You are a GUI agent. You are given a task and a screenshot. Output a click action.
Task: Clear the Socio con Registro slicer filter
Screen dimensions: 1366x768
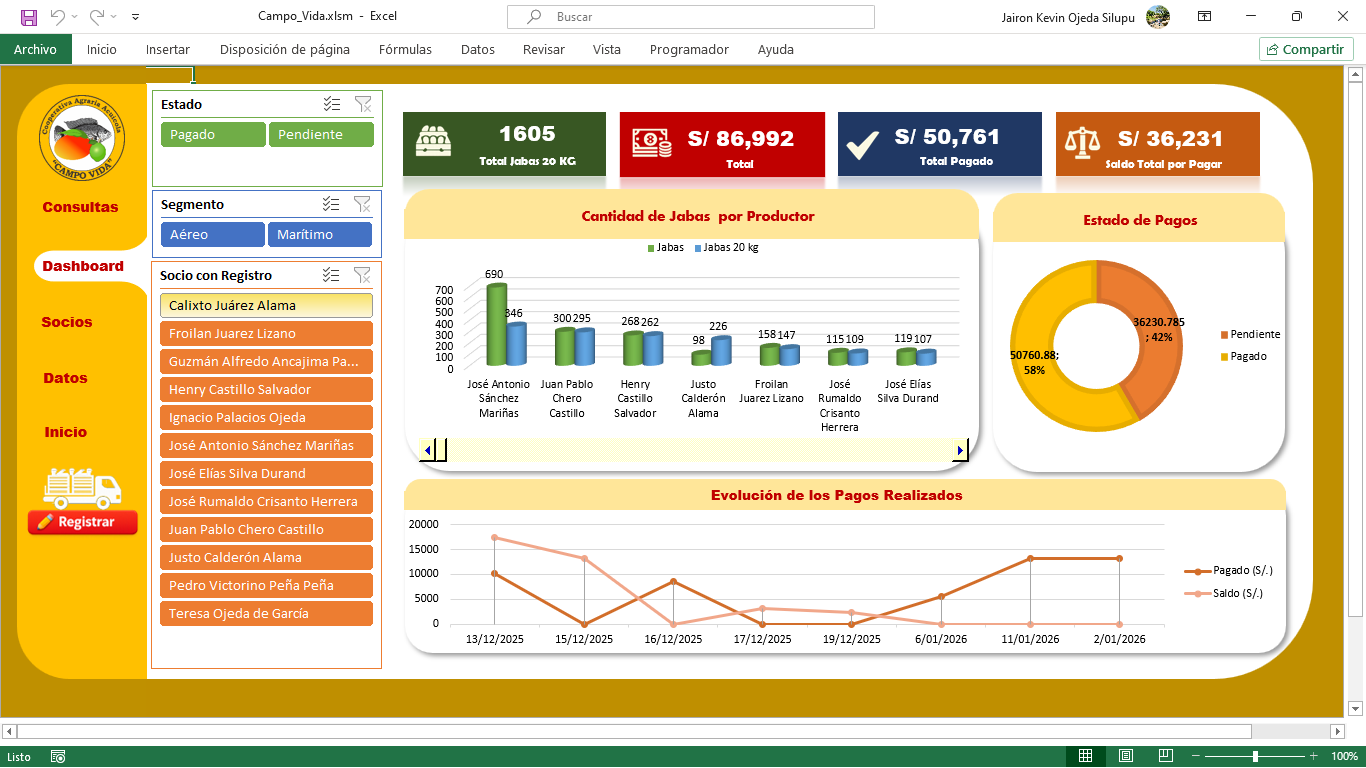tap(363, 274)
